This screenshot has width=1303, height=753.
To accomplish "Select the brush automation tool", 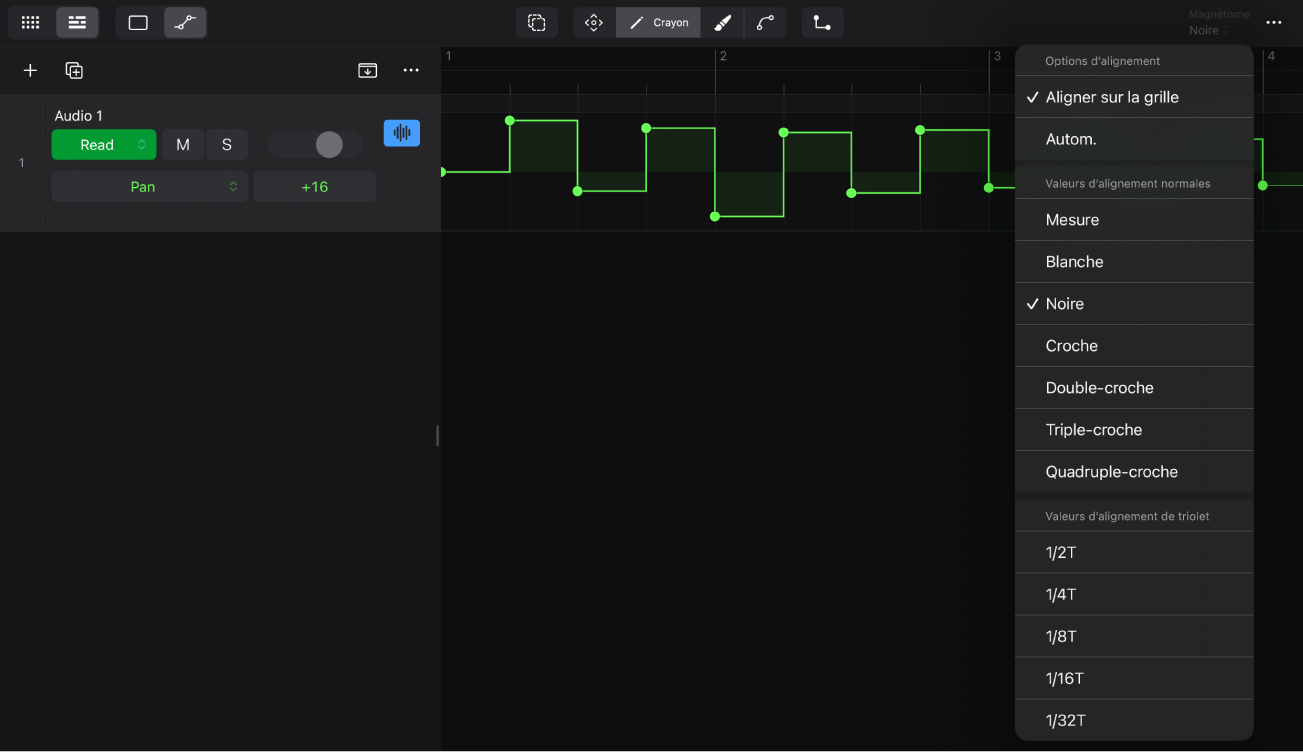I will coord(722,22).
